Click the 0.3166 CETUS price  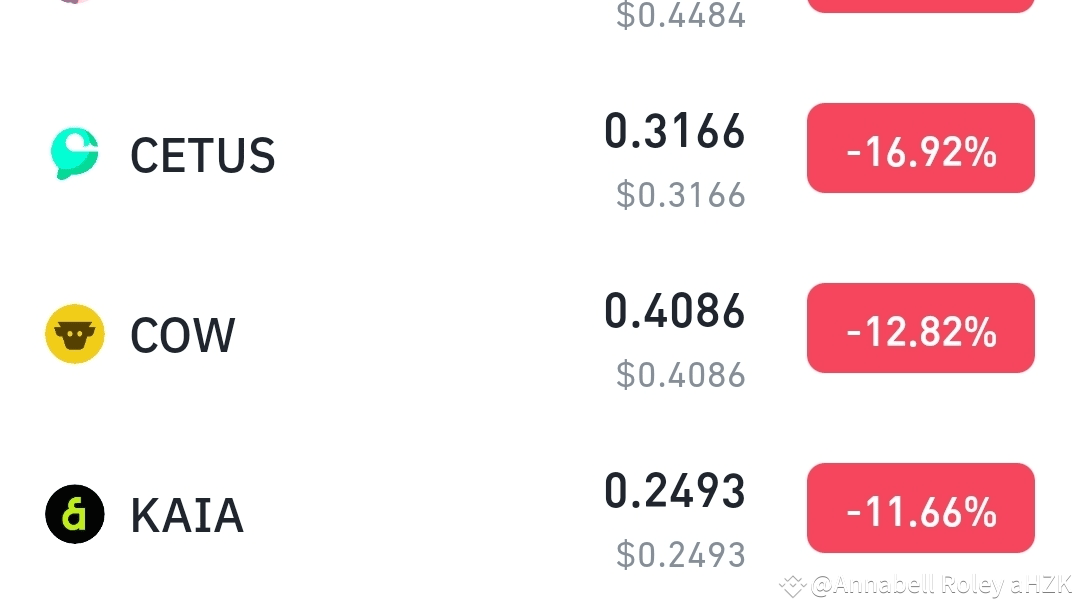coord(675,130)
